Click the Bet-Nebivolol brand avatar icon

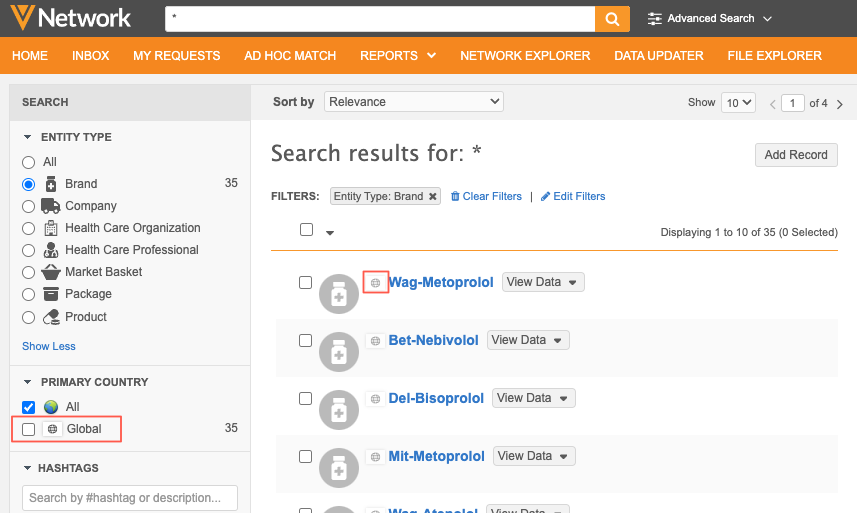(338, 352)
